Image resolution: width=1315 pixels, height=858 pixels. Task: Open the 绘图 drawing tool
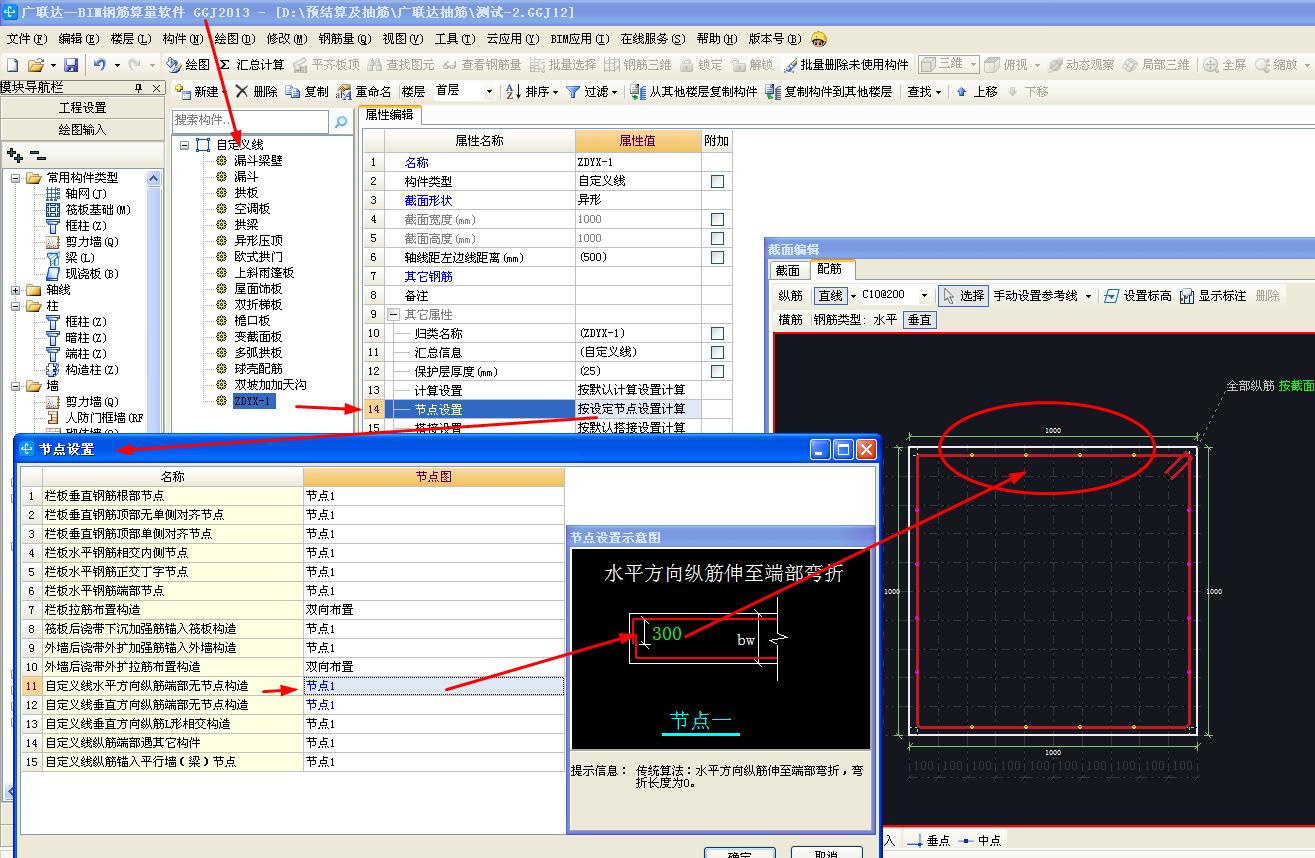pyautogui.click(x=188, y=64)
